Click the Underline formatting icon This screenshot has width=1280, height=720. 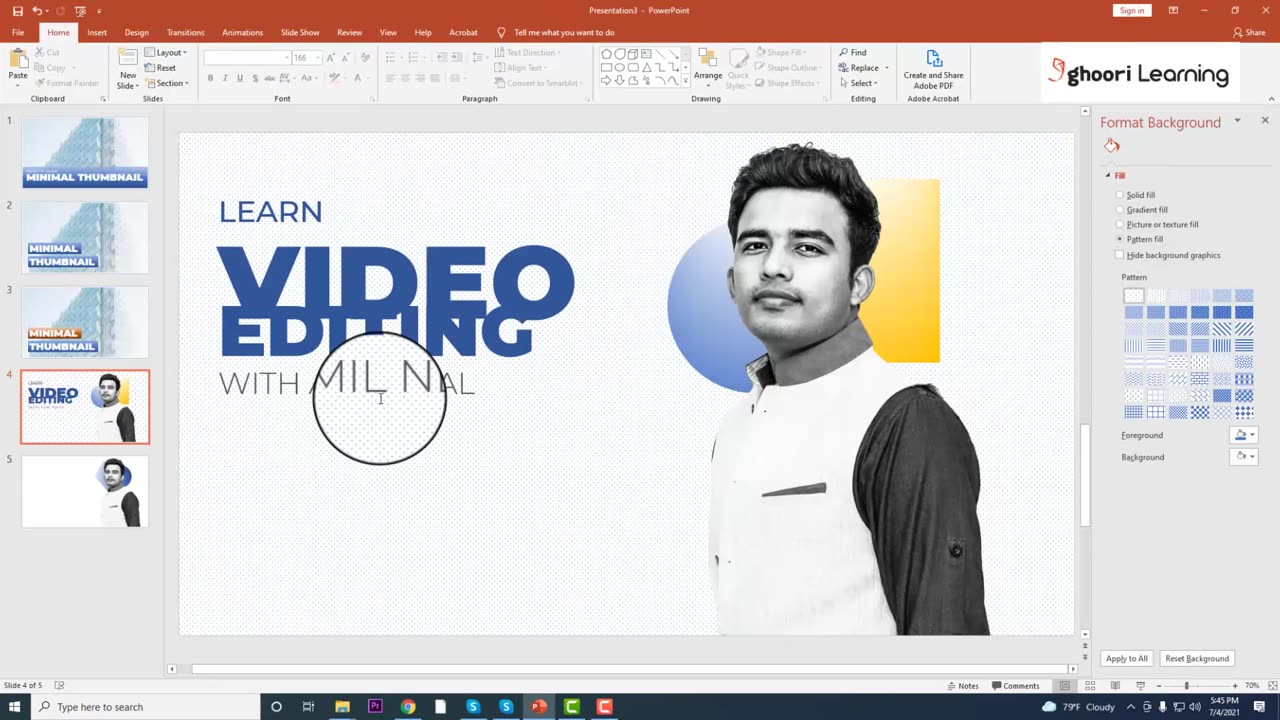tap(240, 78)
